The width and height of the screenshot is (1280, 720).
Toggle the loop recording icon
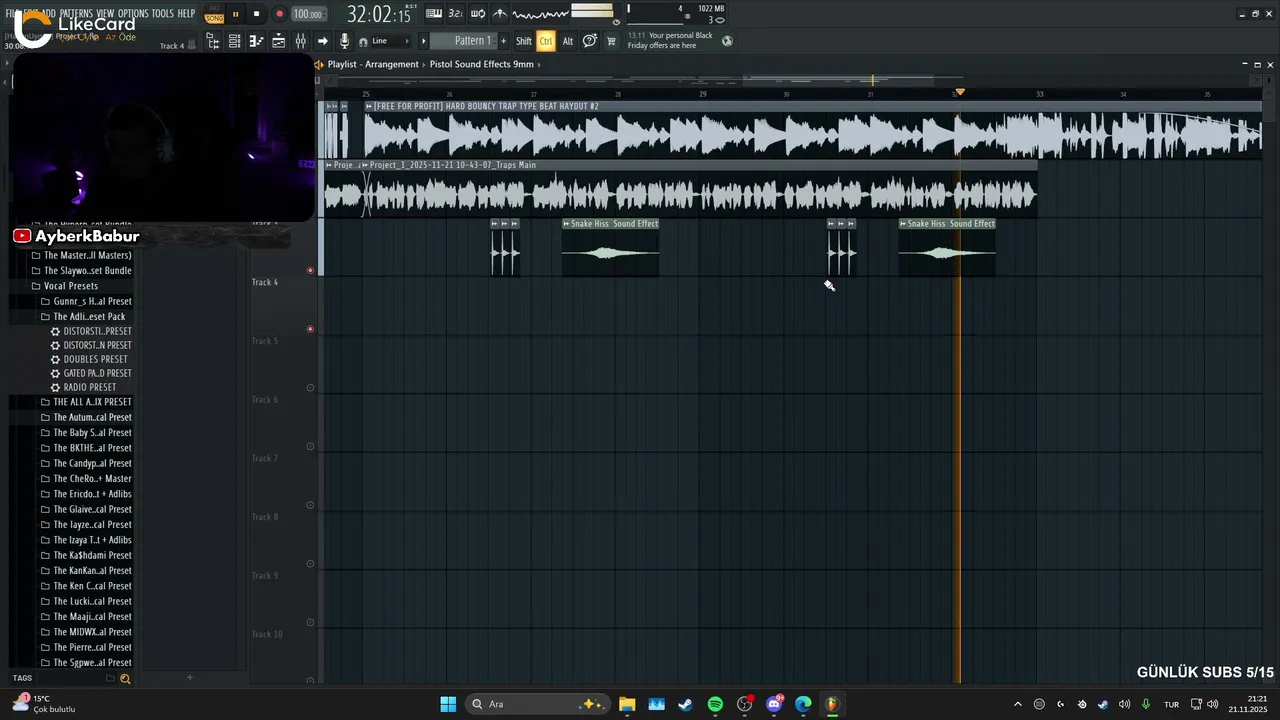(x=478, y=13)
